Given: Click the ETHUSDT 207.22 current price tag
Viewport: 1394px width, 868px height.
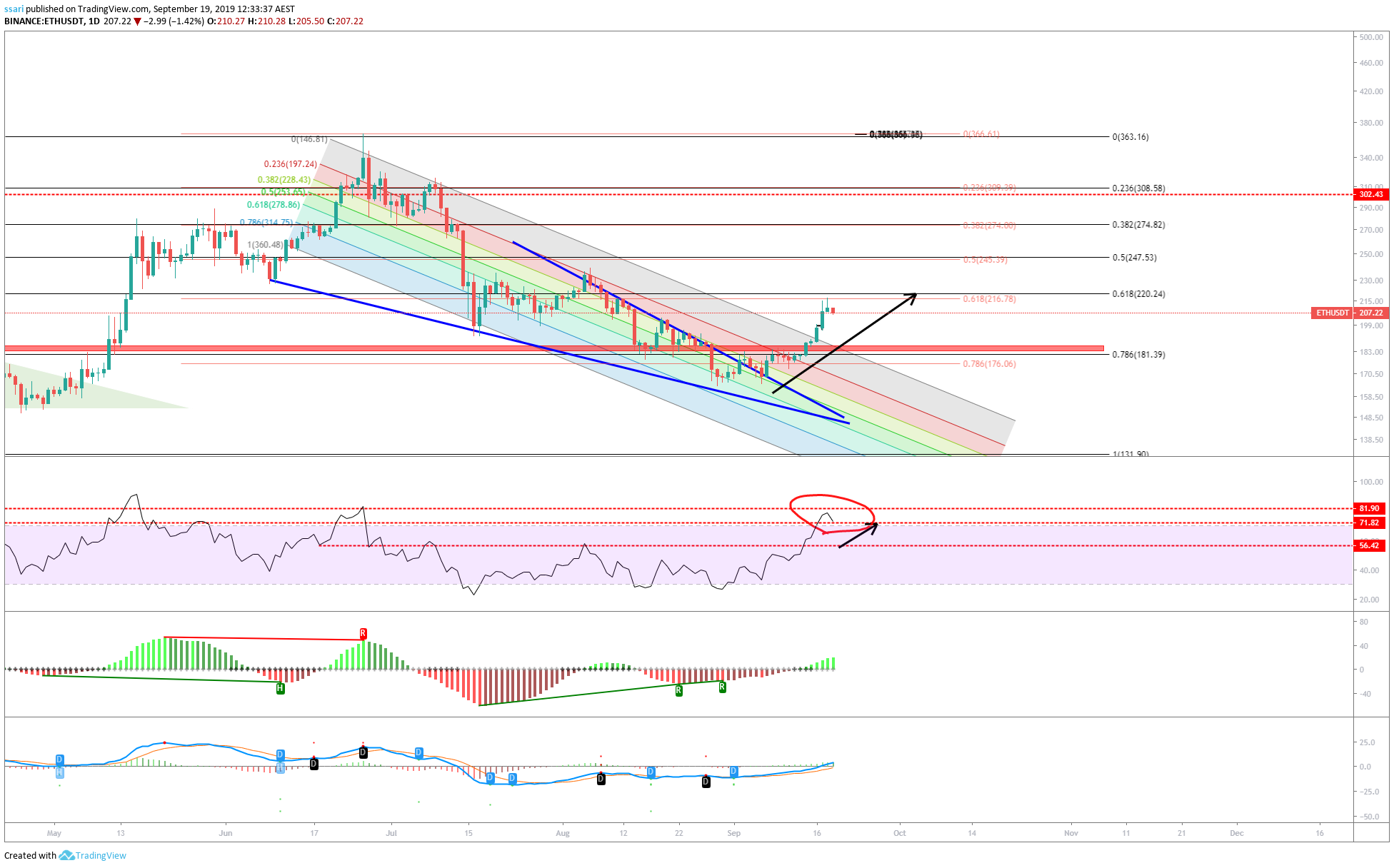Looking at the screenshot, I should (1349, 313).
